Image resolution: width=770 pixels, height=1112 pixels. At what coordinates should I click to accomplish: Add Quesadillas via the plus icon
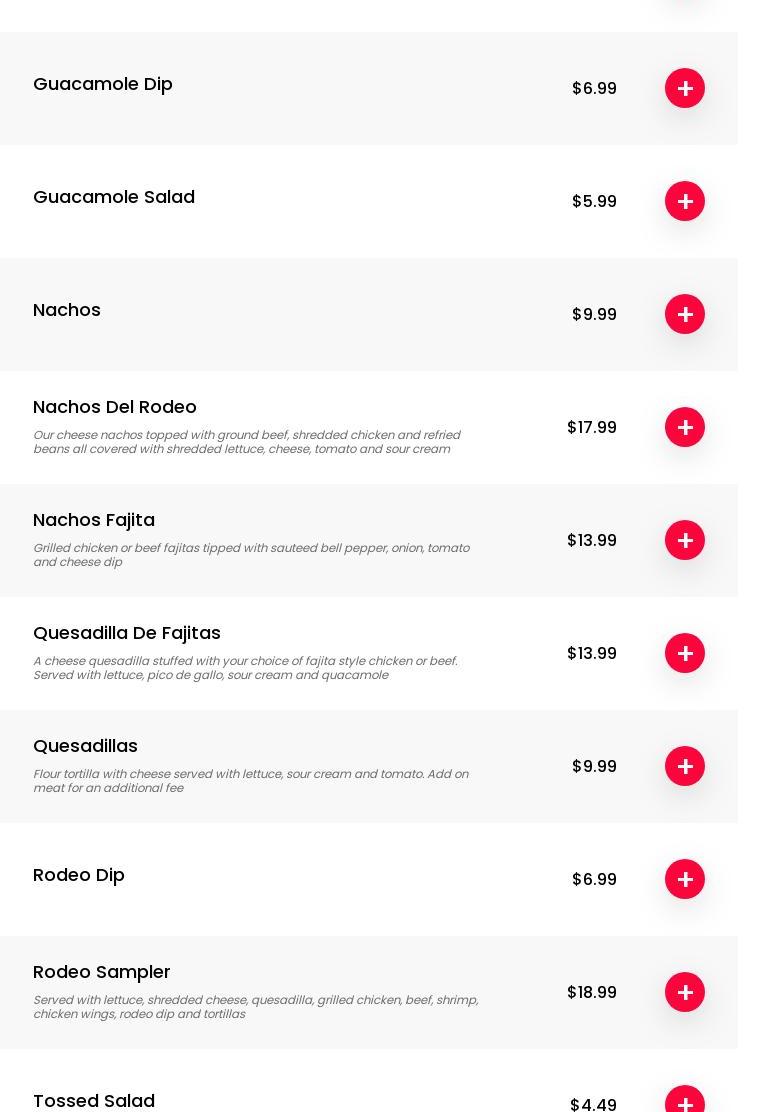(685, 766)
